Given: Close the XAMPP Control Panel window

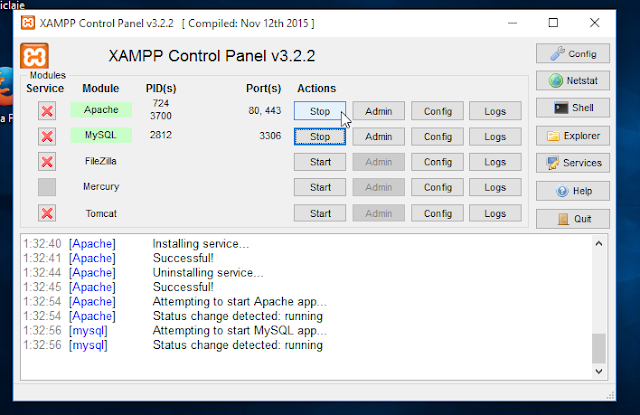Looking at the screenshot, I should tap(594, 23).
